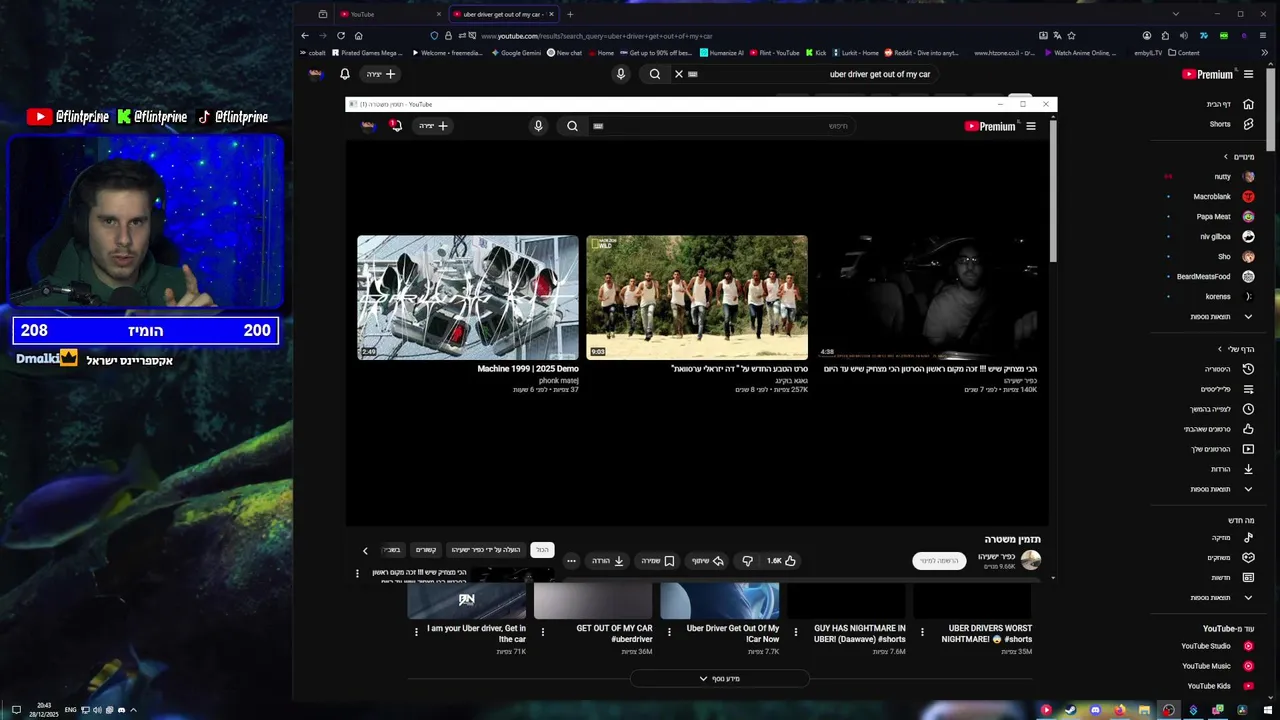Open BeardMeatsFood subscription channel

coord(1215,276)
